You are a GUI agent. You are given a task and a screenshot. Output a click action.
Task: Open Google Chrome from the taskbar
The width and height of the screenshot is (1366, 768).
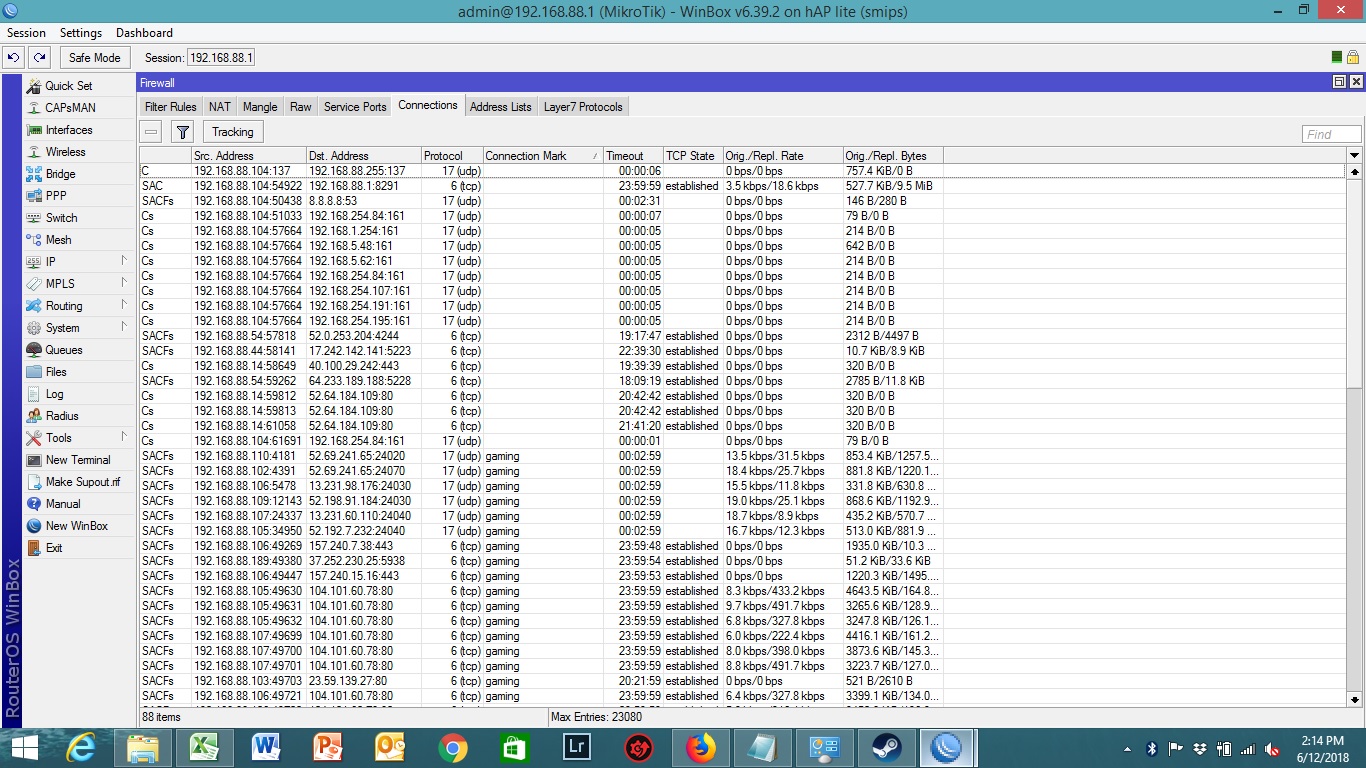(452, 747)
